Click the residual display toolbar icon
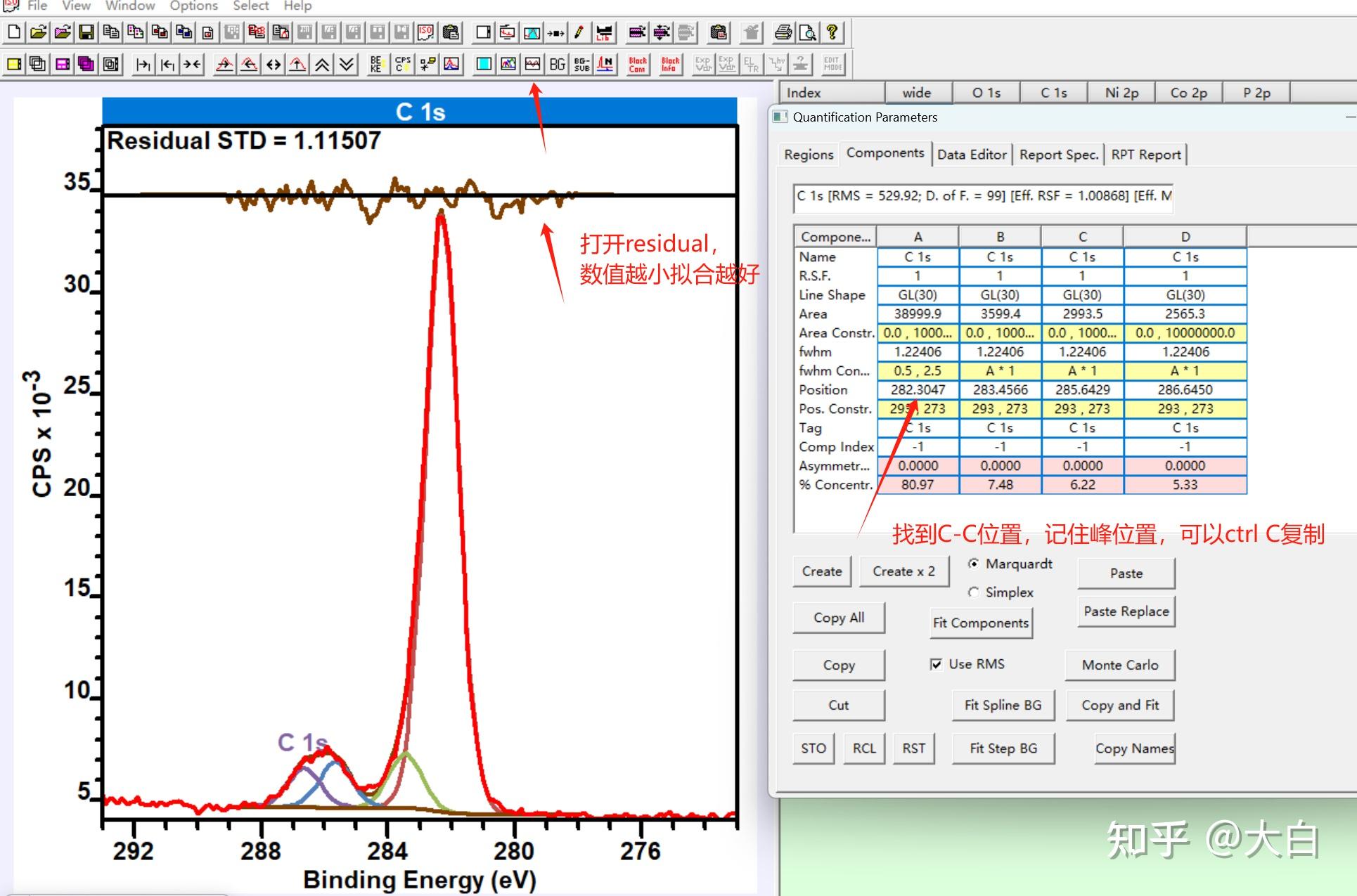 [533, 65]
